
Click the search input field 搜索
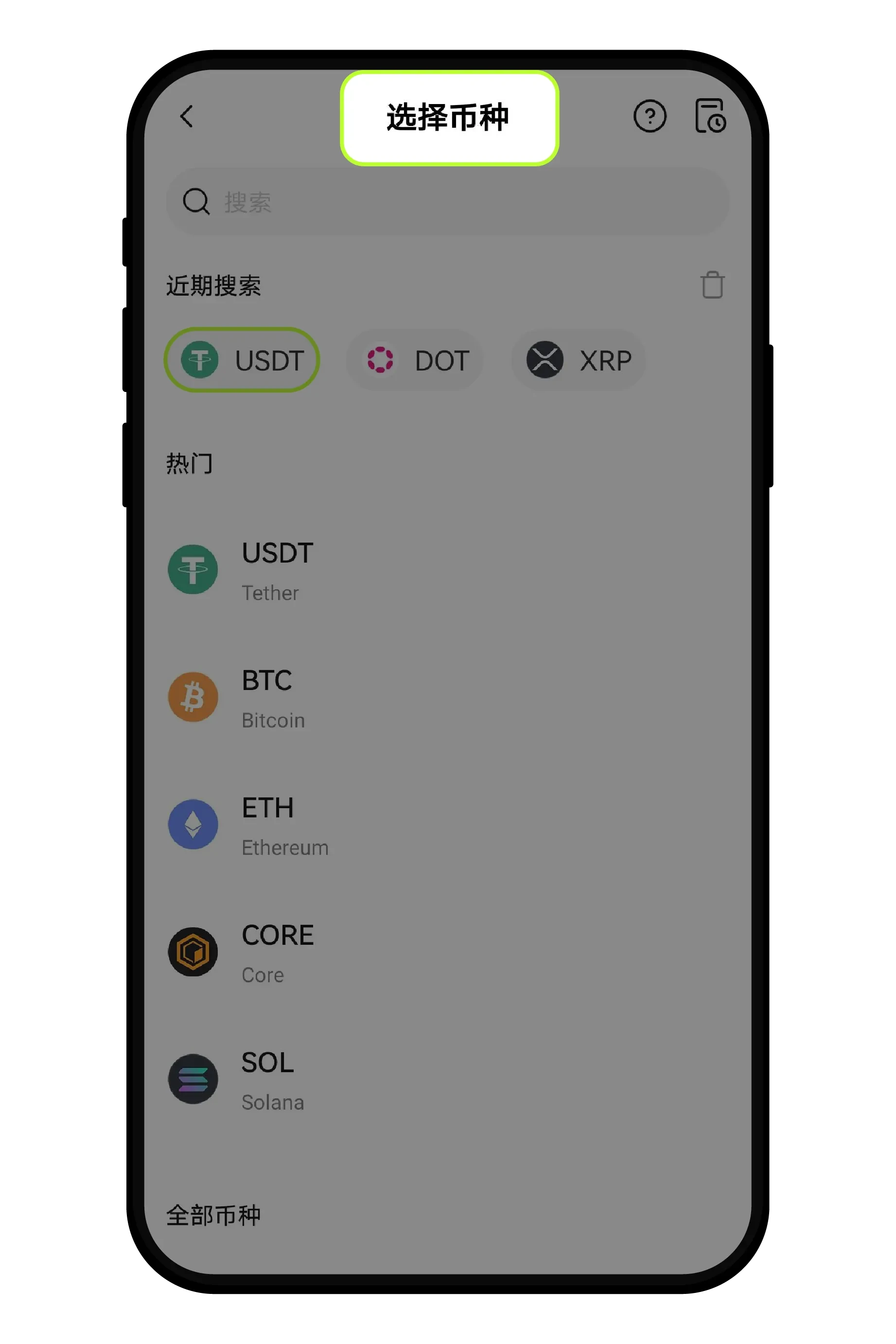point(447,201)
